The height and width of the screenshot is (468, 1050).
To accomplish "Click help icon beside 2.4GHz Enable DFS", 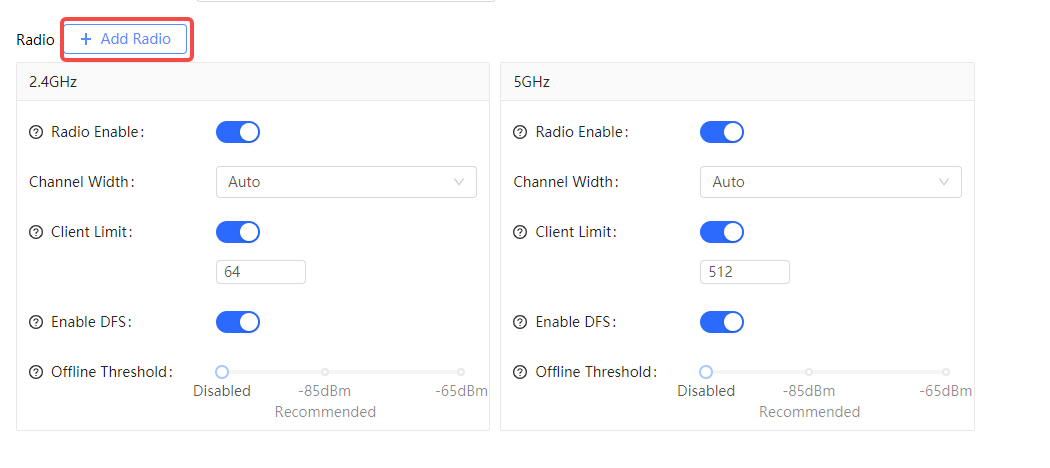I will pos(37,322).
